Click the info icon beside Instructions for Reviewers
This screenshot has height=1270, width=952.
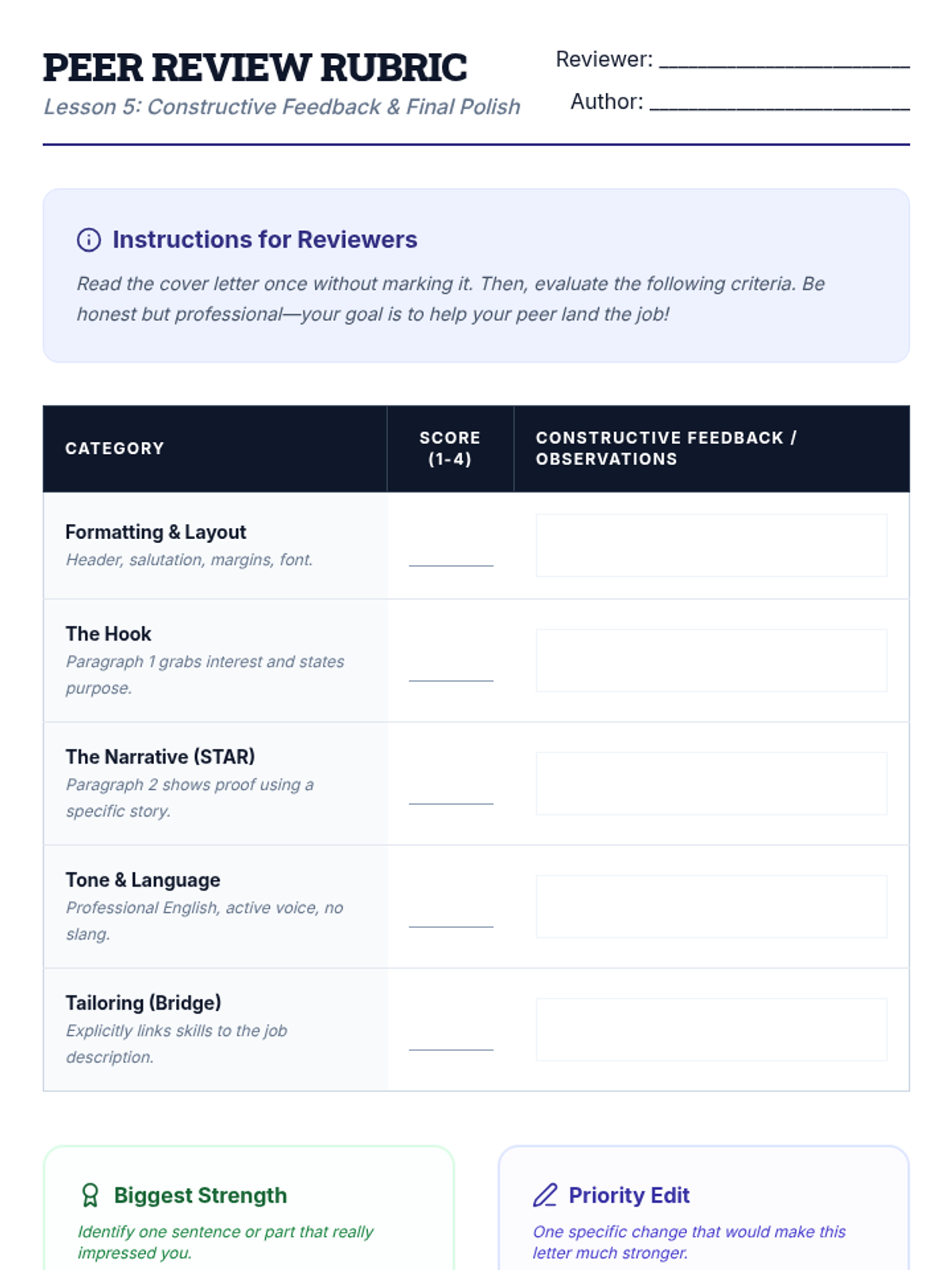tap(89, 240)
